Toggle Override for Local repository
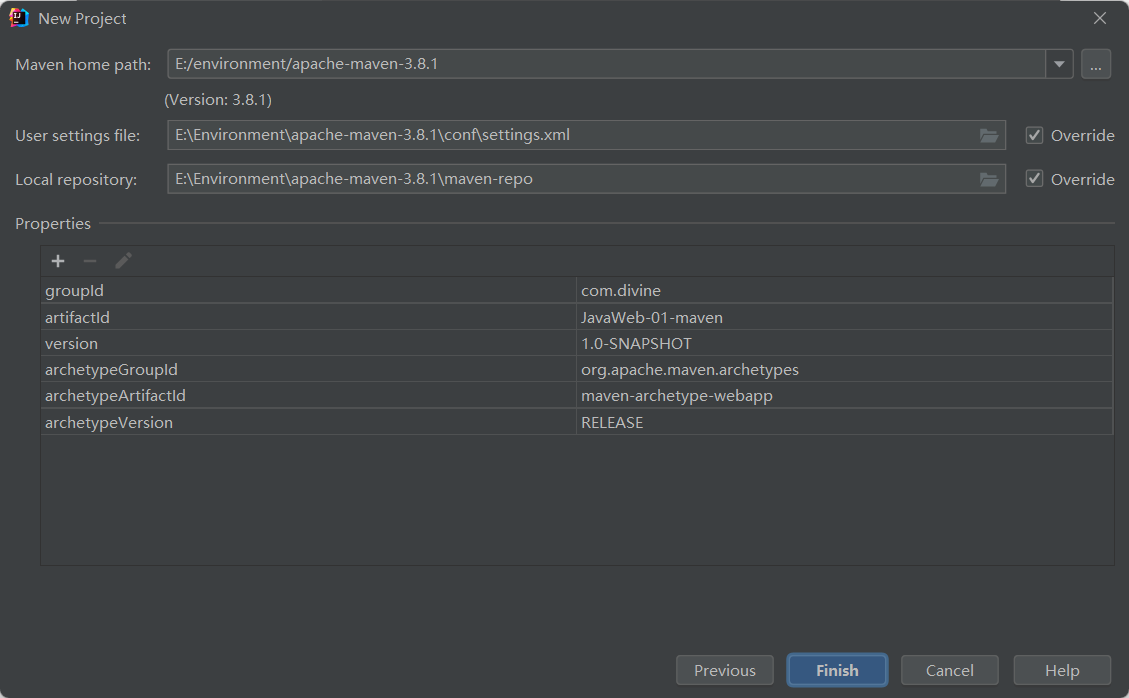Screen dimensions: 1129x698 point(1034,179)
